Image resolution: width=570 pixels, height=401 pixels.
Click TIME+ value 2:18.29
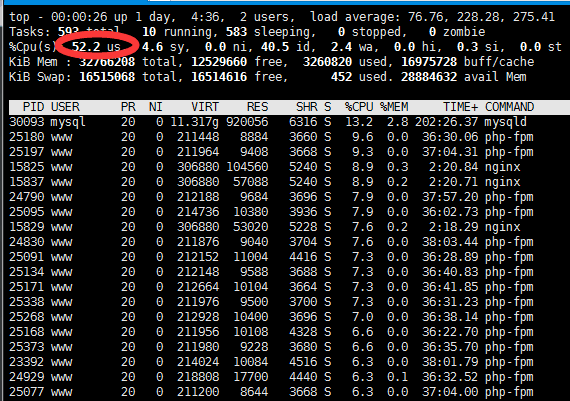click(x=453, y=227)
